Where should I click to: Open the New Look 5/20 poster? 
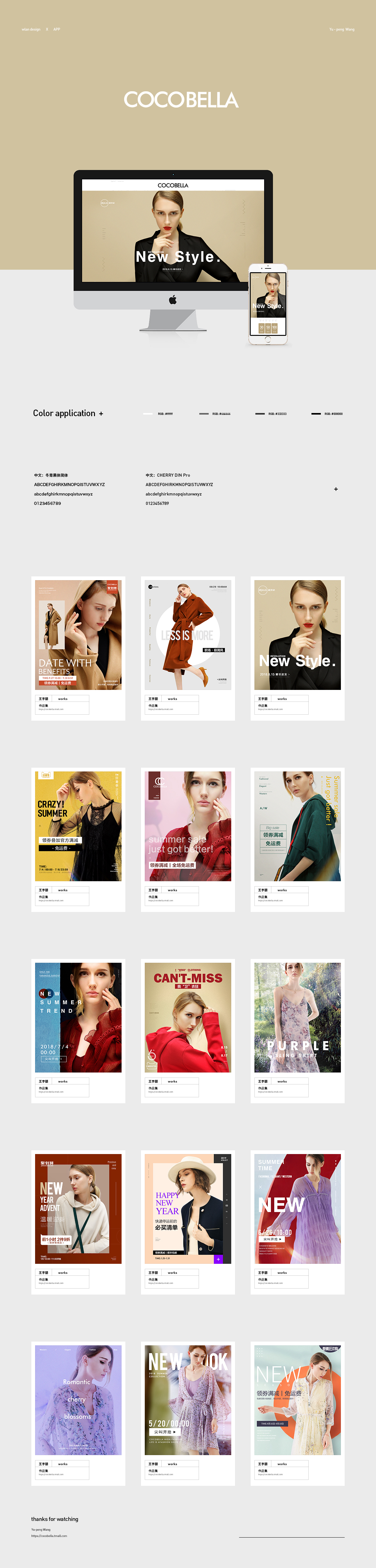(188, 1400)
